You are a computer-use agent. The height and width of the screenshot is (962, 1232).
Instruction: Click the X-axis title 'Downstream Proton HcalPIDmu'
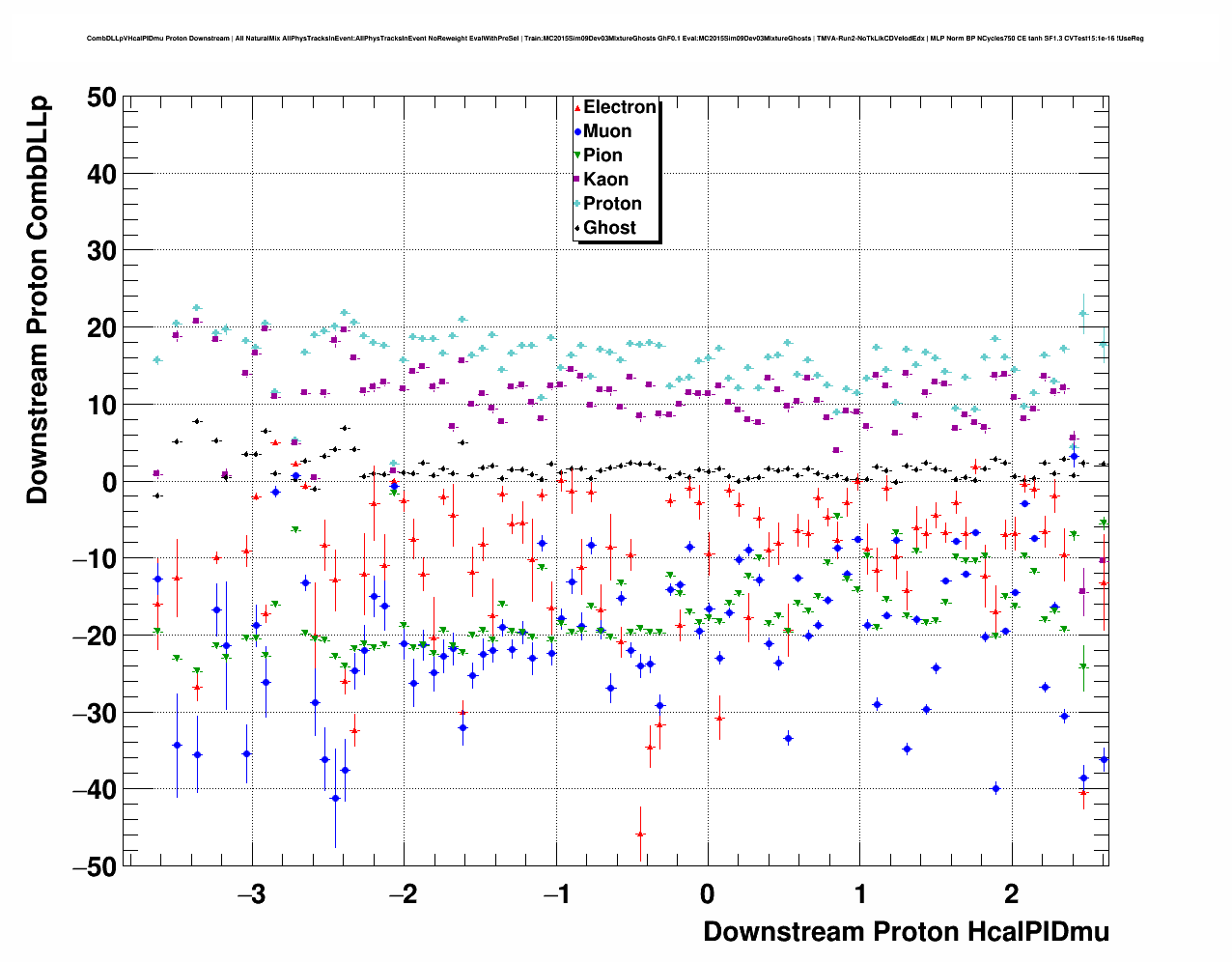(906, 932)
